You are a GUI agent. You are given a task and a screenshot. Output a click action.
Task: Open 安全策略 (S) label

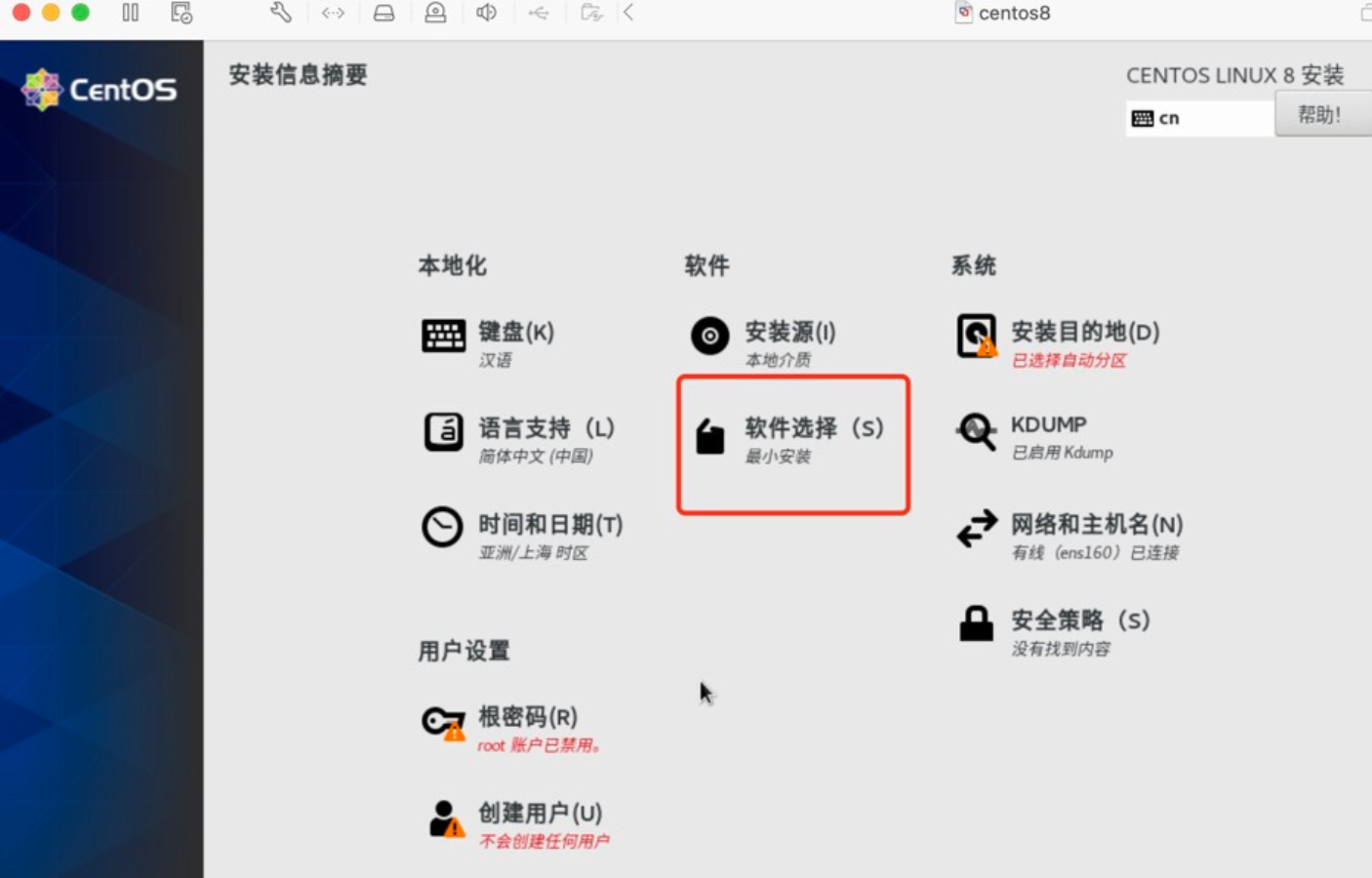click(1081, 619)
